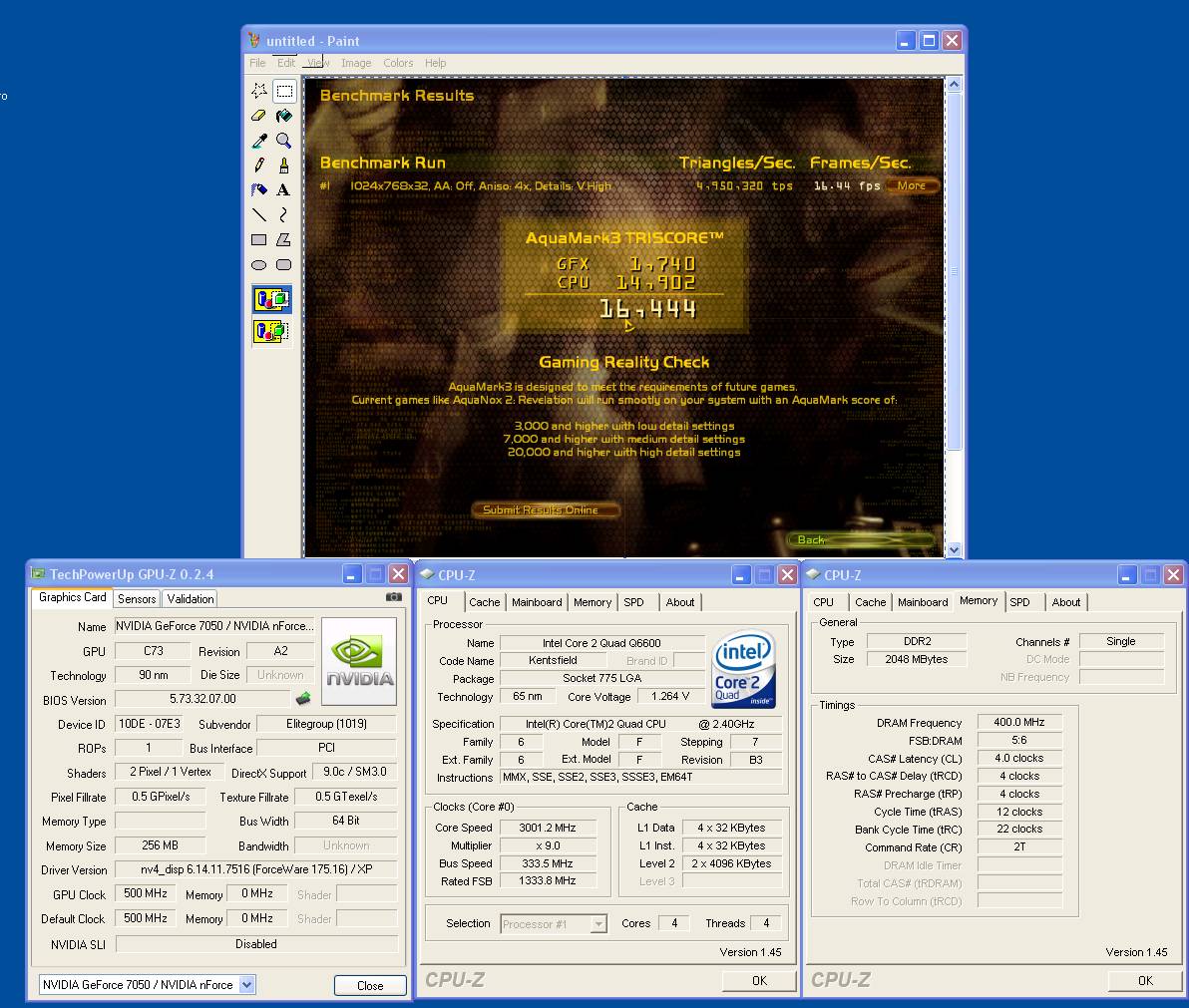Viewport: 1189px width, 1008px height.
Task: Click the Paint vertical scrollbar thumb
Action: tap(954, 270)
